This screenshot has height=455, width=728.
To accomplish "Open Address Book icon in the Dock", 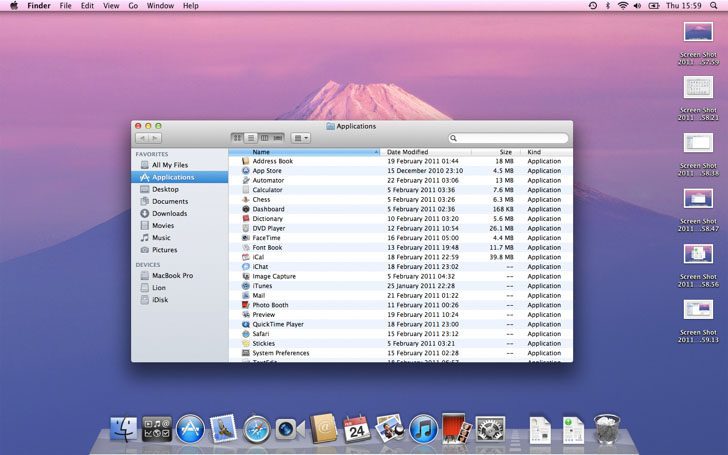I will coord(324,429).
